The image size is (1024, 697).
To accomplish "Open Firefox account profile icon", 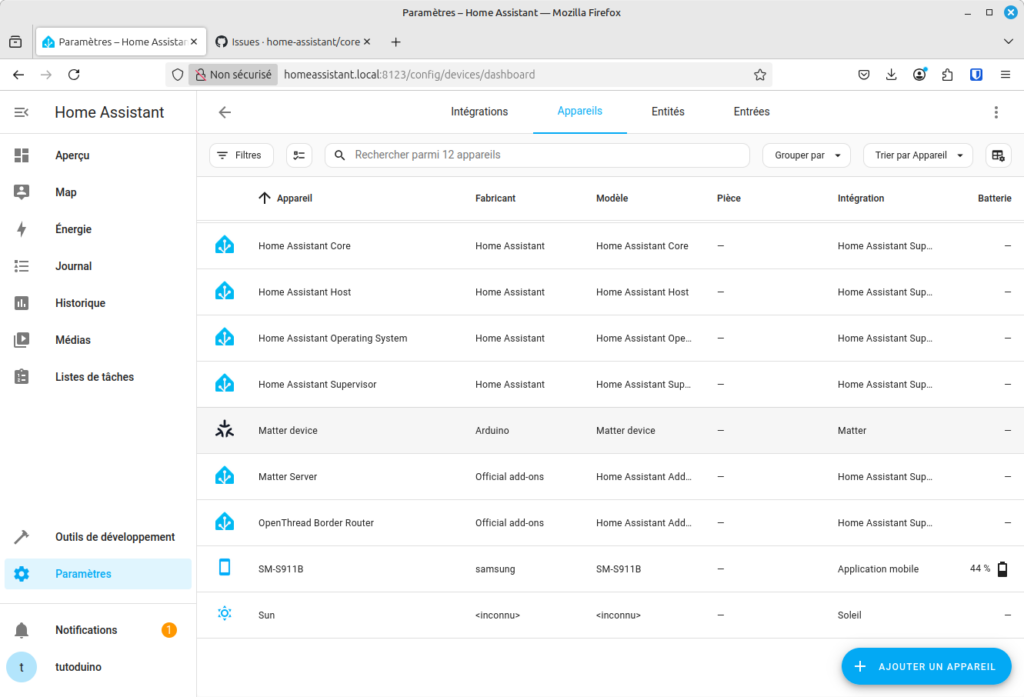I will coord(920,74).
